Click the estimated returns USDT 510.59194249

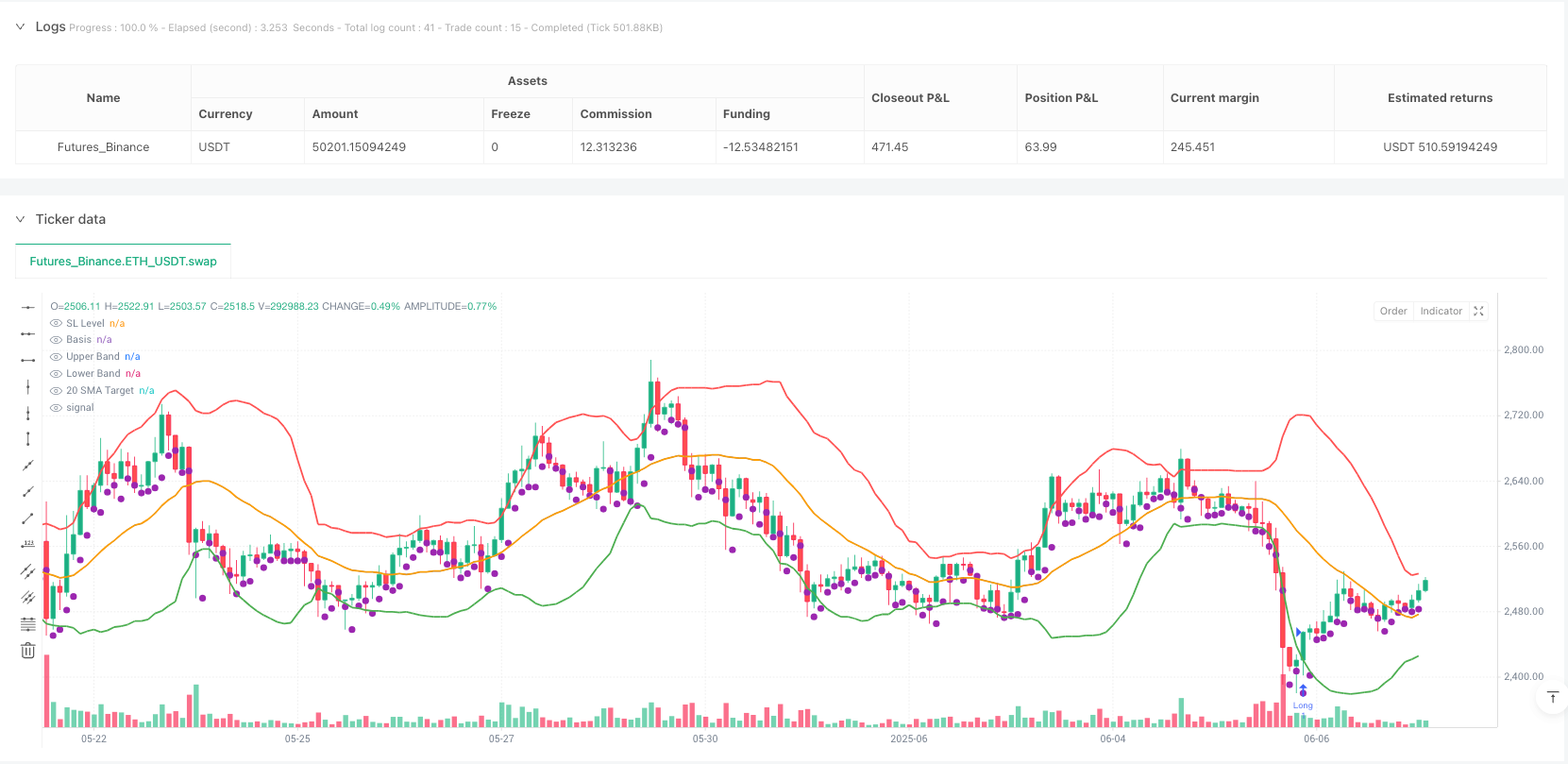coord(1441,147)
